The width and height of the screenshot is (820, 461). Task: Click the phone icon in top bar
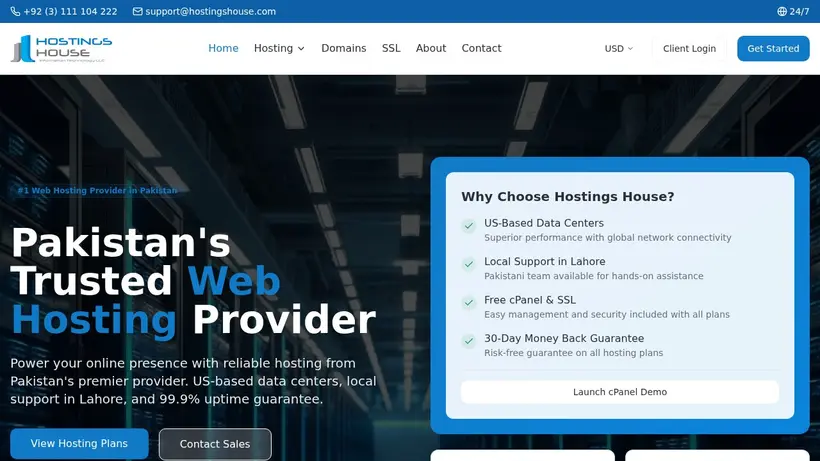pos(15,11)
